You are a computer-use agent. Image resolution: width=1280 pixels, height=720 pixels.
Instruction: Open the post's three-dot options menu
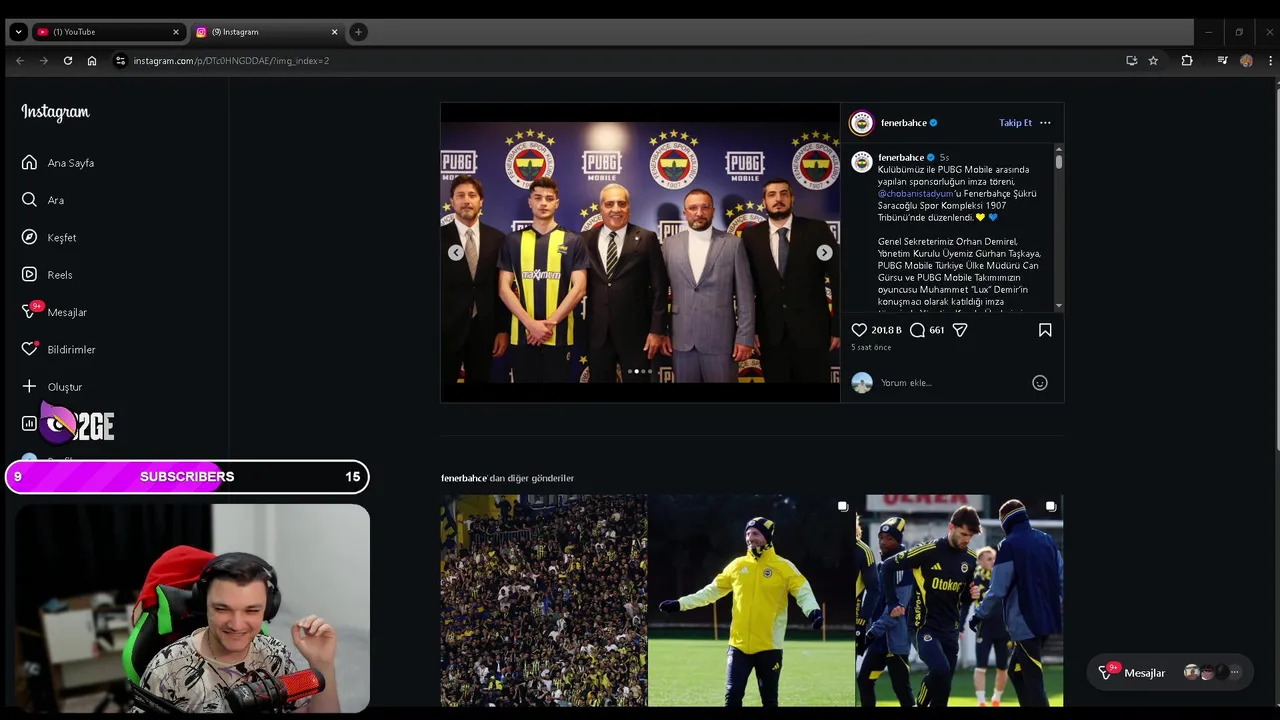pyautogui.click(x=1045, y=123)
